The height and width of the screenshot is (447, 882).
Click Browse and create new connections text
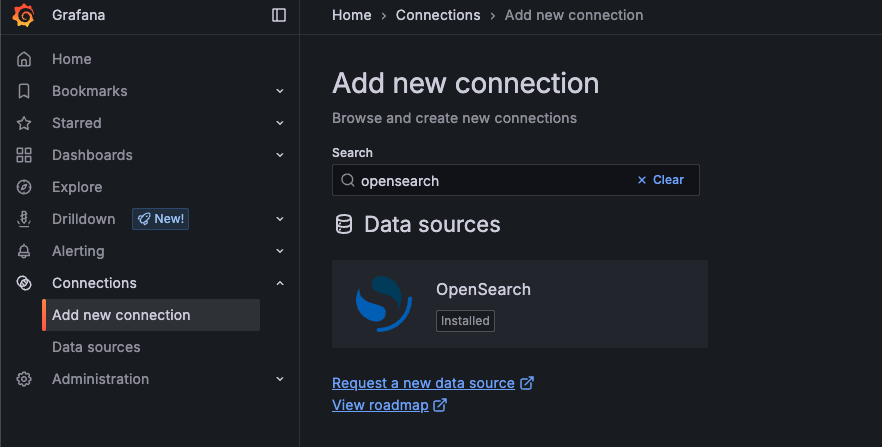(454, 118)
